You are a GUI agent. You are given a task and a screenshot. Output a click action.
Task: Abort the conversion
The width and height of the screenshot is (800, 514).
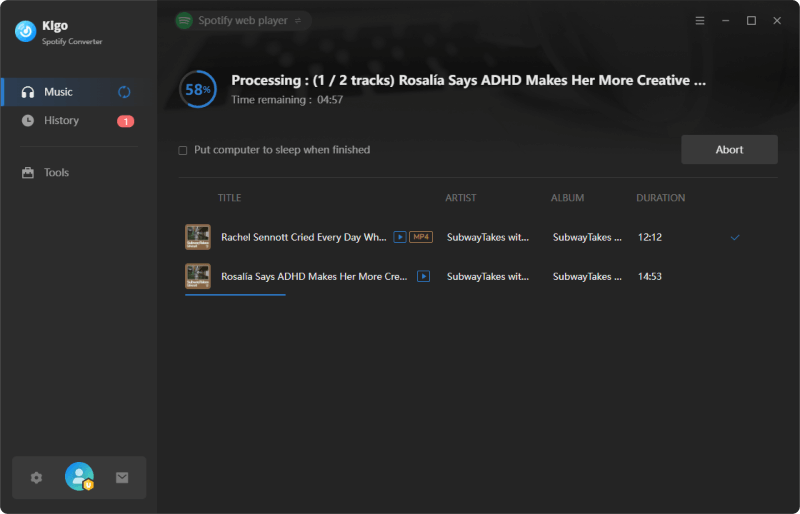[x=729, y=150]
